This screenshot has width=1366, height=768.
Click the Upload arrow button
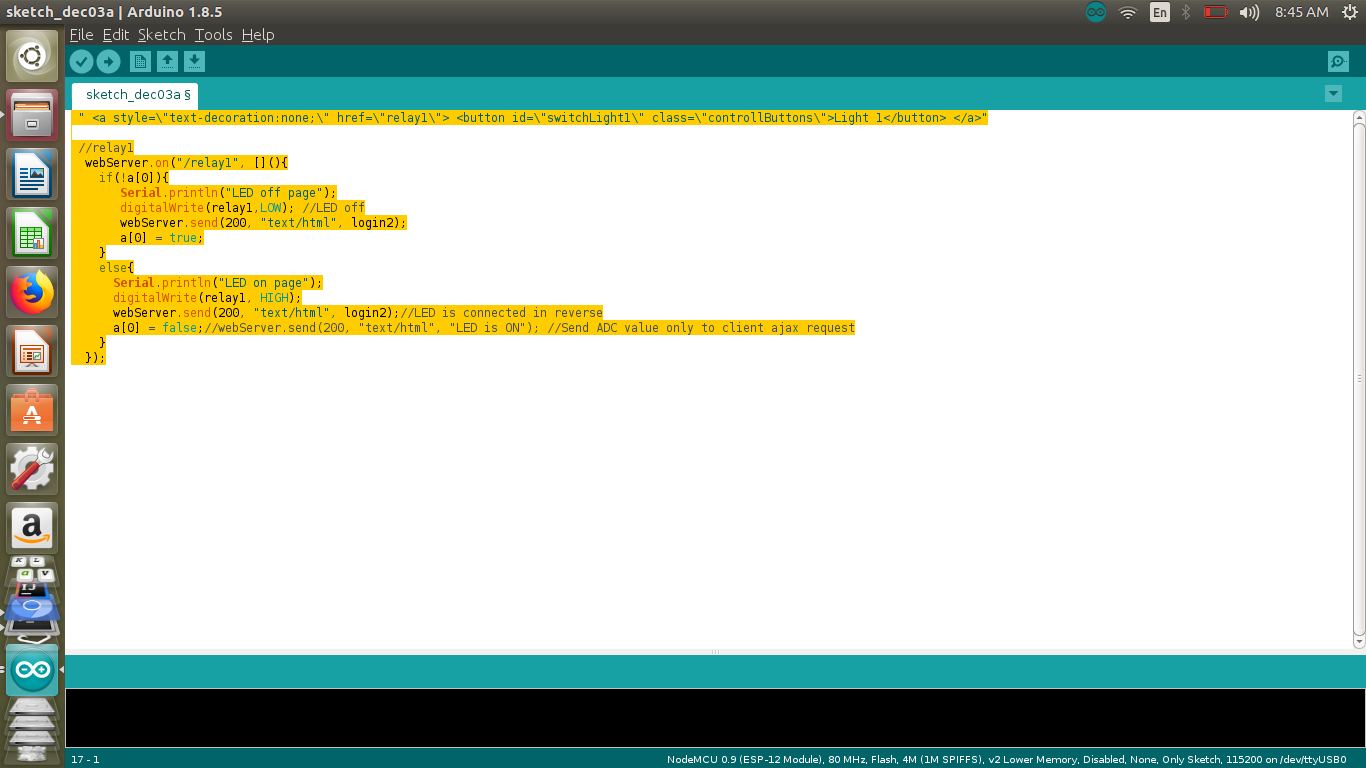tap(108, 62)
